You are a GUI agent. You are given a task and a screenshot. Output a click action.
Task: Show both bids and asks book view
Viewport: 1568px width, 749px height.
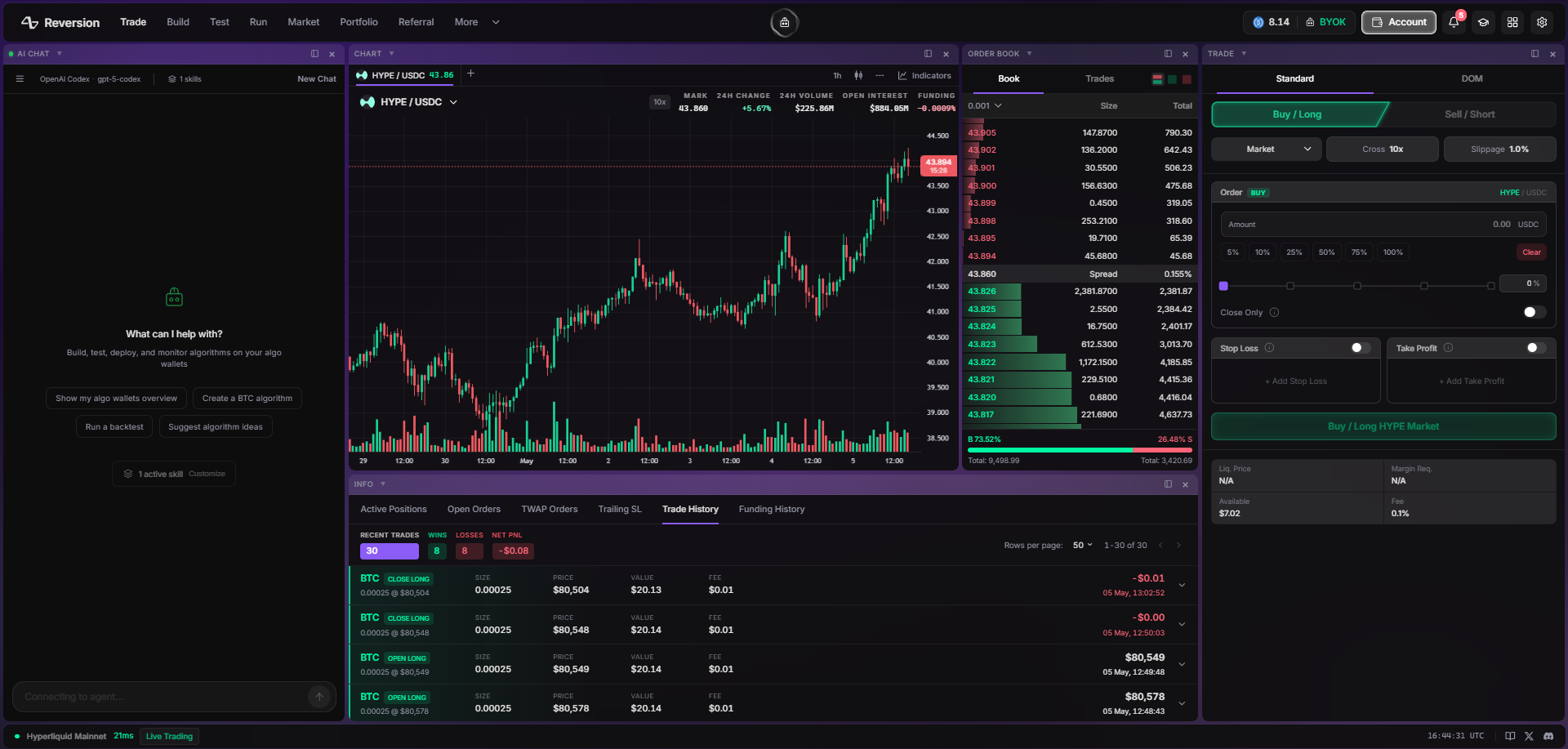[1157, 79]
